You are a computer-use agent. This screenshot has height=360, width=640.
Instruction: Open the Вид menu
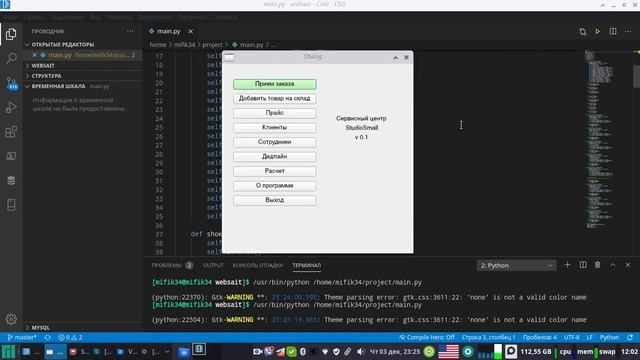96,18
